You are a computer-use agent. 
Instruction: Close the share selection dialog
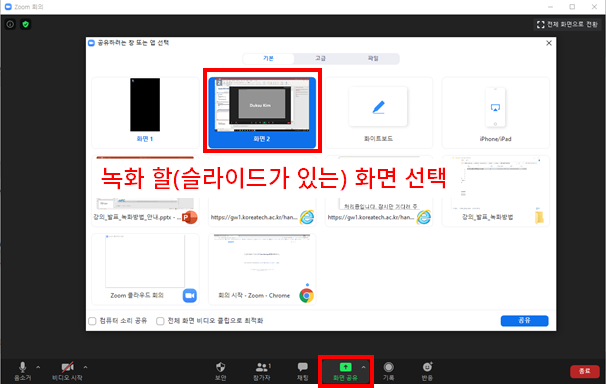pos(549,43)
